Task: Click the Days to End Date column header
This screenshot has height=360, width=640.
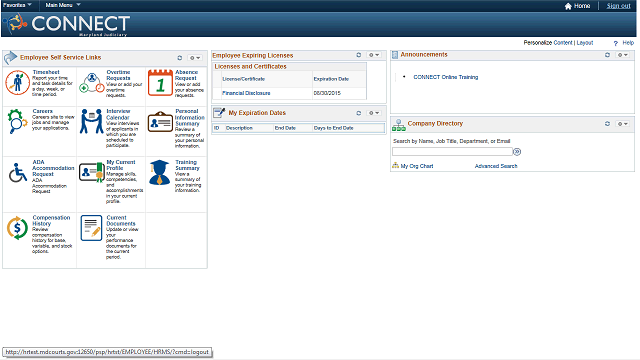Action: click(333, 128)
